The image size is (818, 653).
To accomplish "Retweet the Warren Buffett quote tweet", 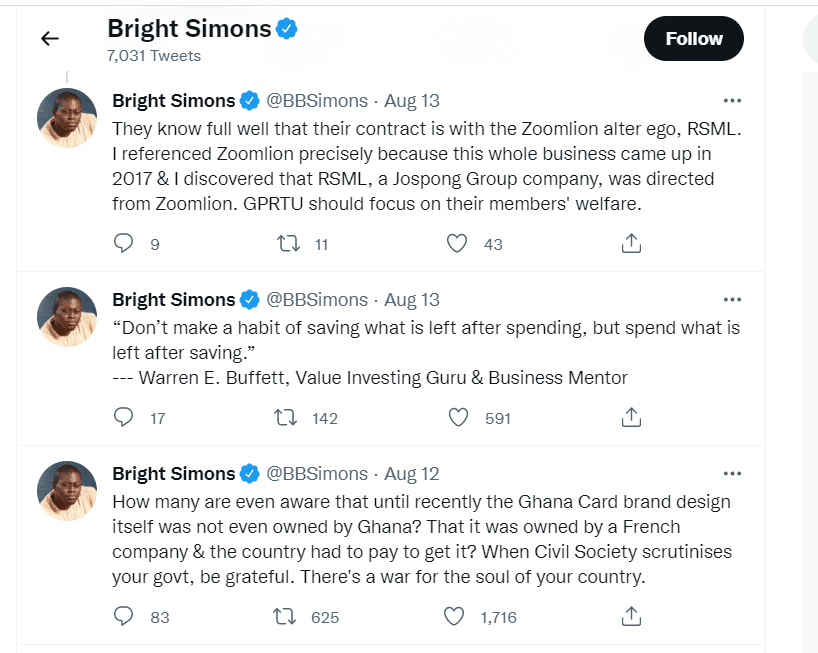I will pyautogui.click(x=286, y=418).
